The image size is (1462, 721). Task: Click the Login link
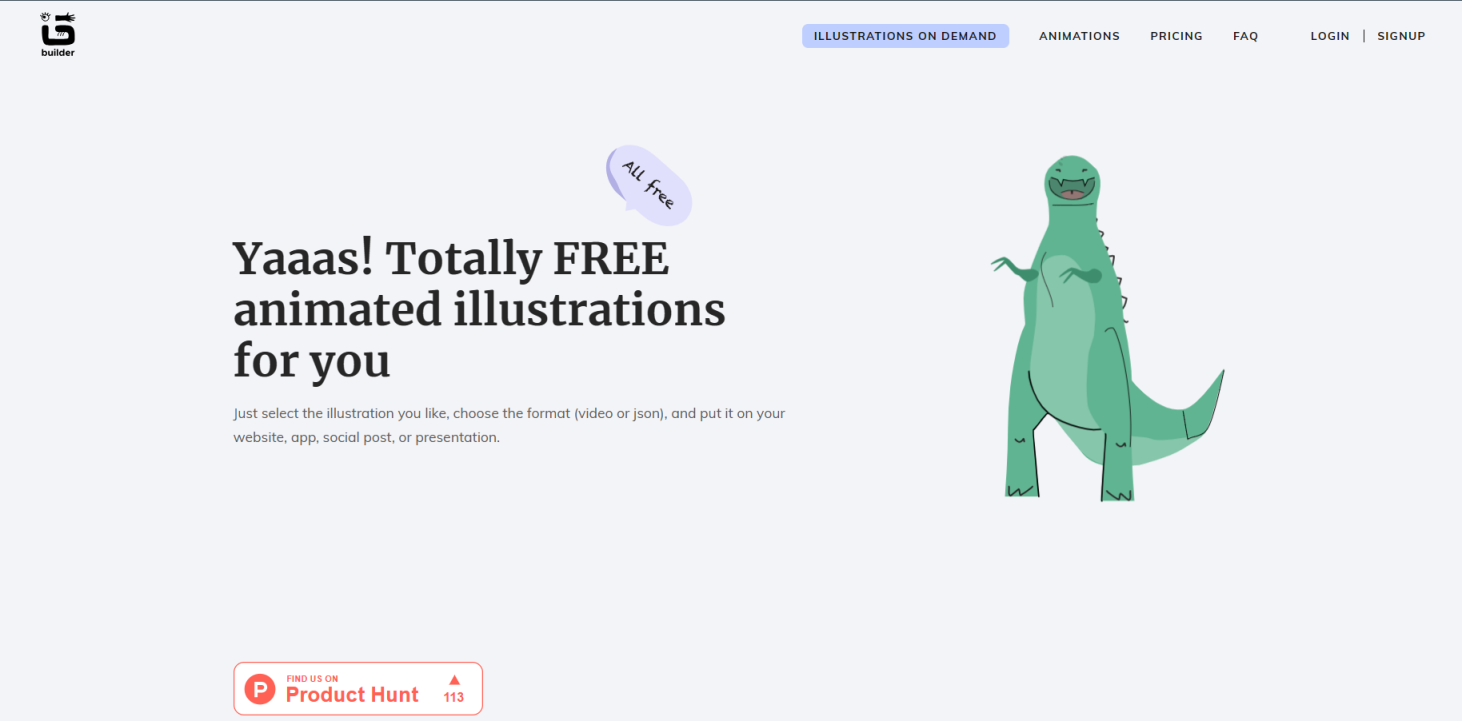tap(1330, 36)
